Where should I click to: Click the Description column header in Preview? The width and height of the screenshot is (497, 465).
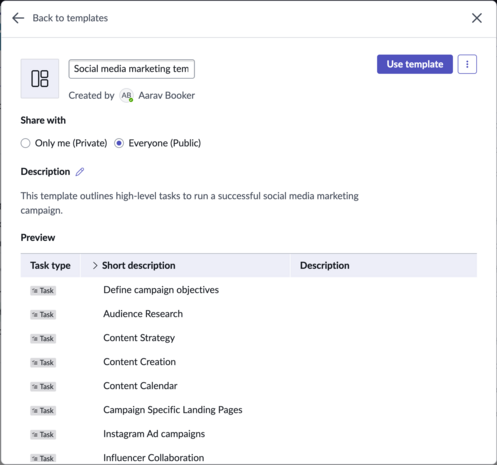pos(325,265)
